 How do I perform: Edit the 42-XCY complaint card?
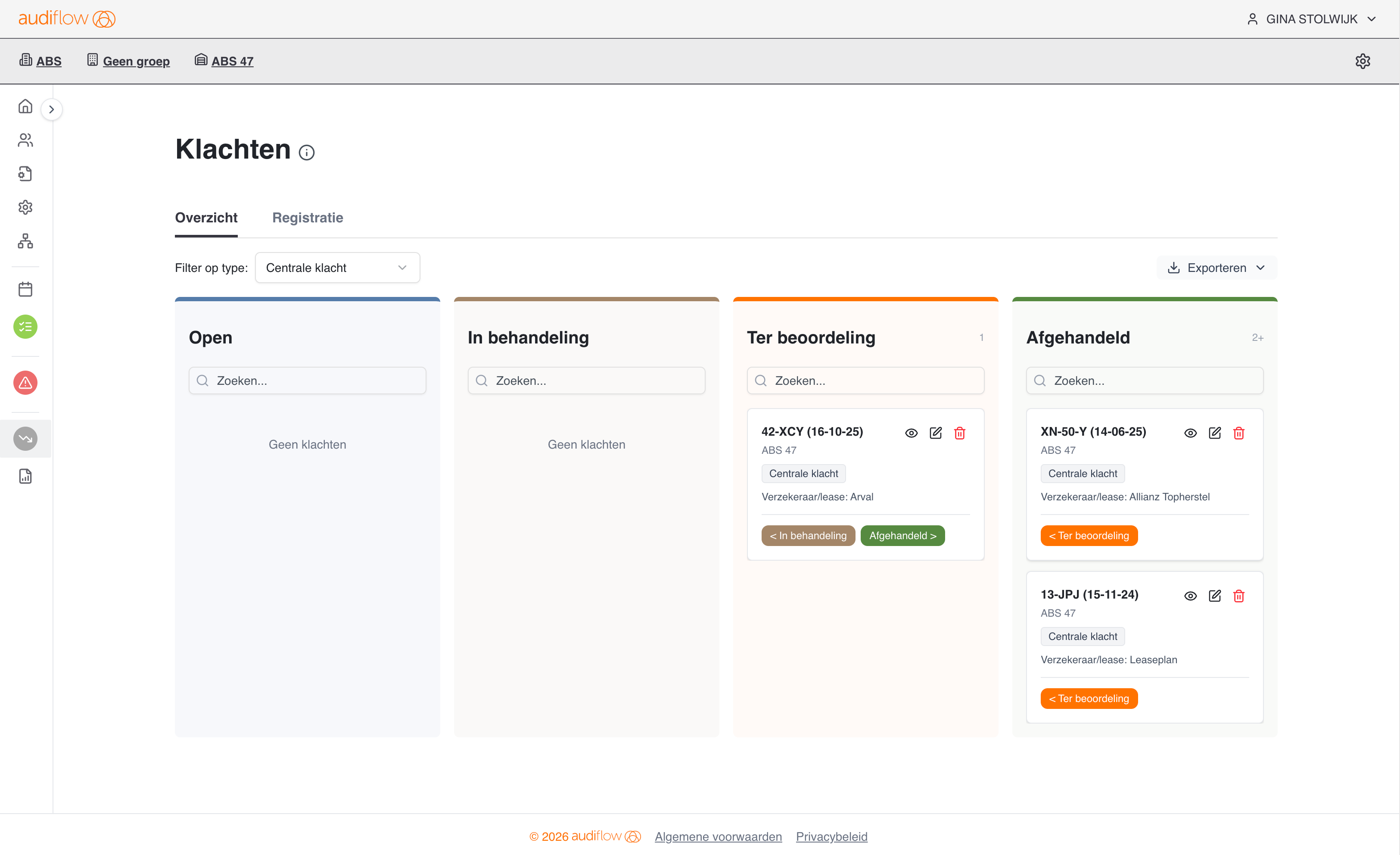point(935,433)
